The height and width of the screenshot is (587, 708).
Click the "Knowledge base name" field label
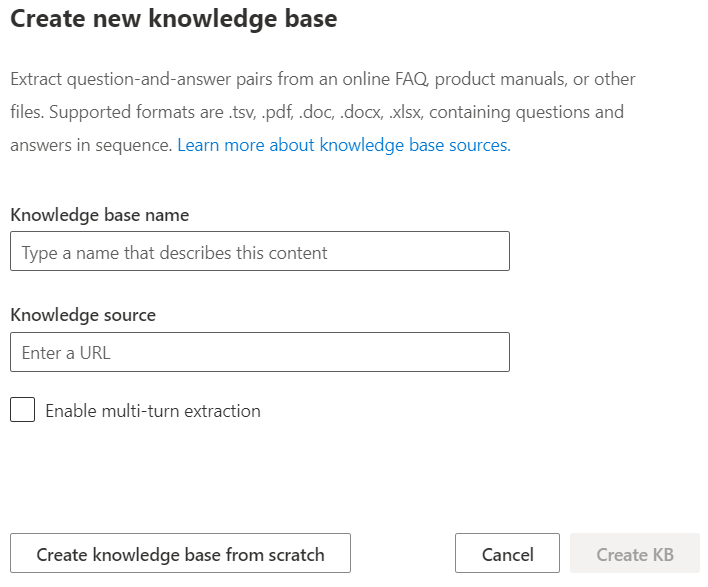pos(99,215)
